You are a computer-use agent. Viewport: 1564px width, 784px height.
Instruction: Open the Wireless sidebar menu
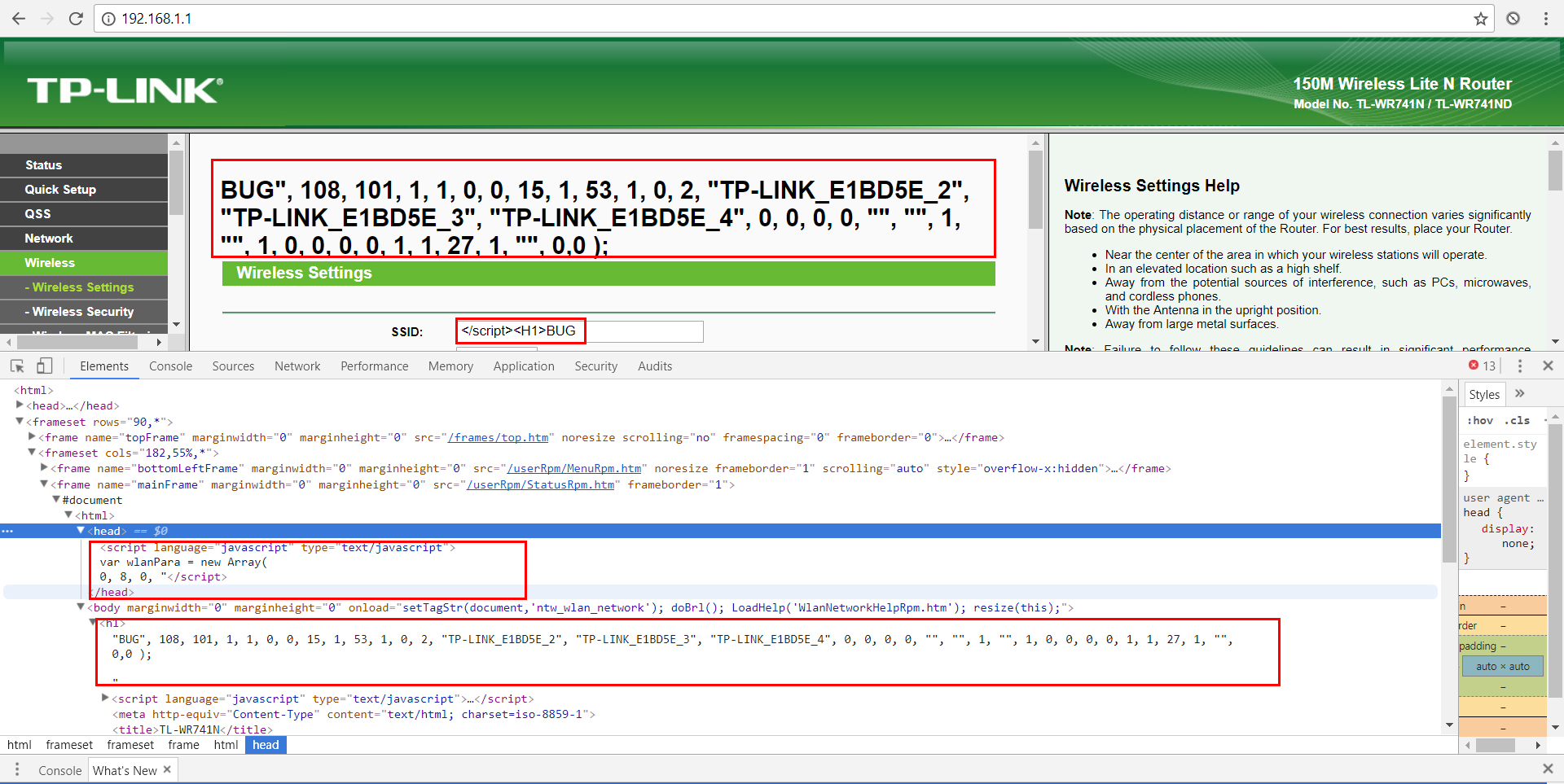pos(84,263)
